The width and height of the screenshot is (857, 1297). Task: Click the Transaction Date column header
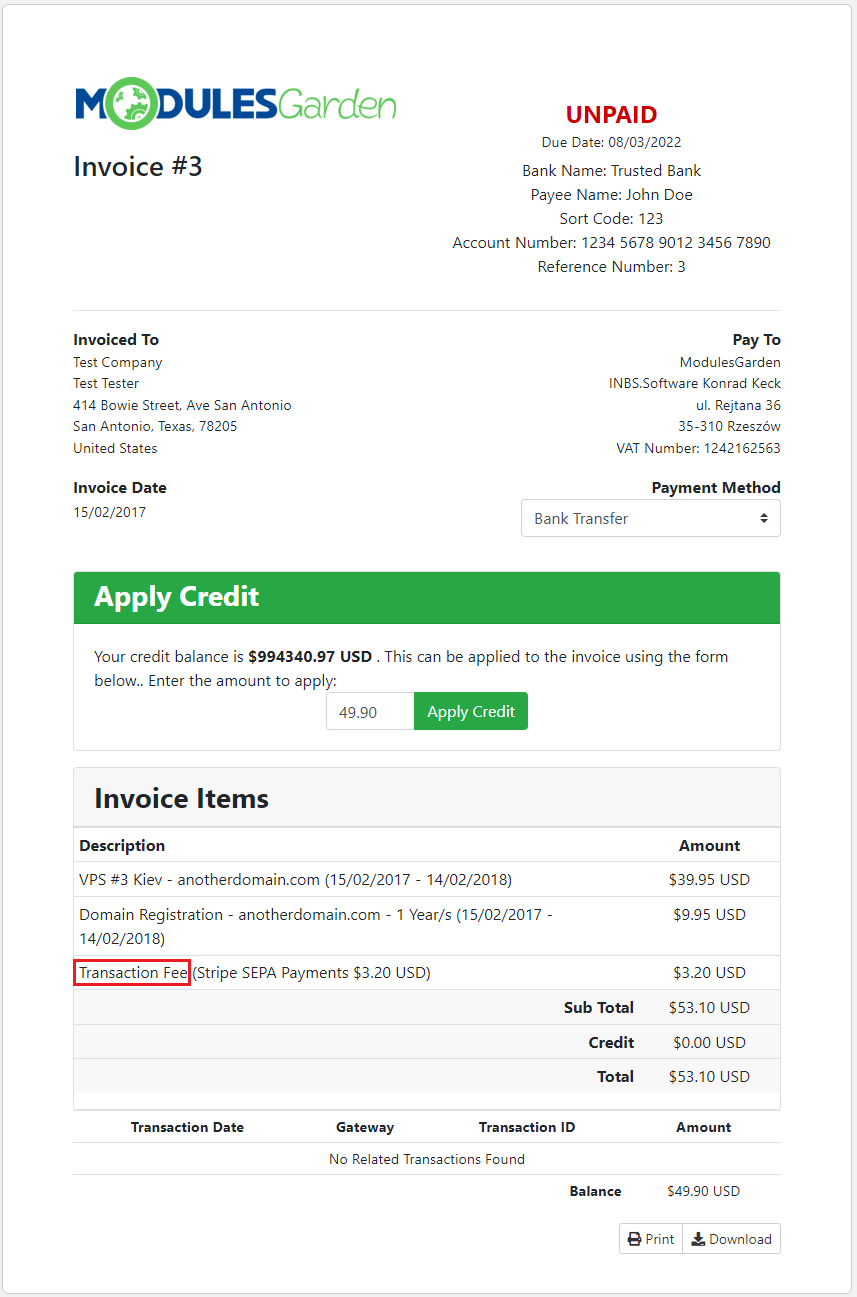tap(187, 1127)
